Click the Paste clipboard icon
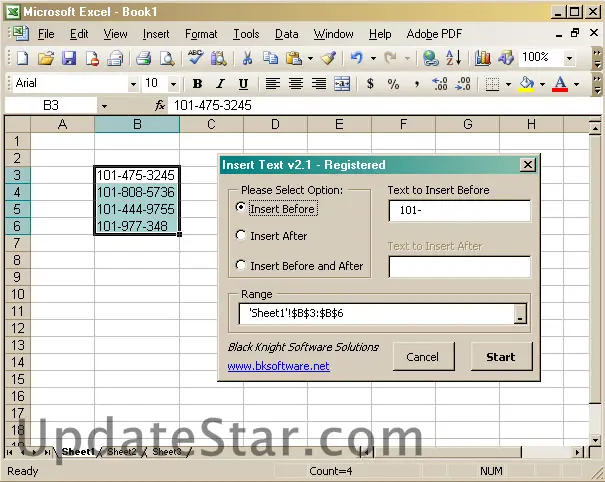Image resolution: width=605 pixels, height=482 pixels. click(x=294, y=58)
